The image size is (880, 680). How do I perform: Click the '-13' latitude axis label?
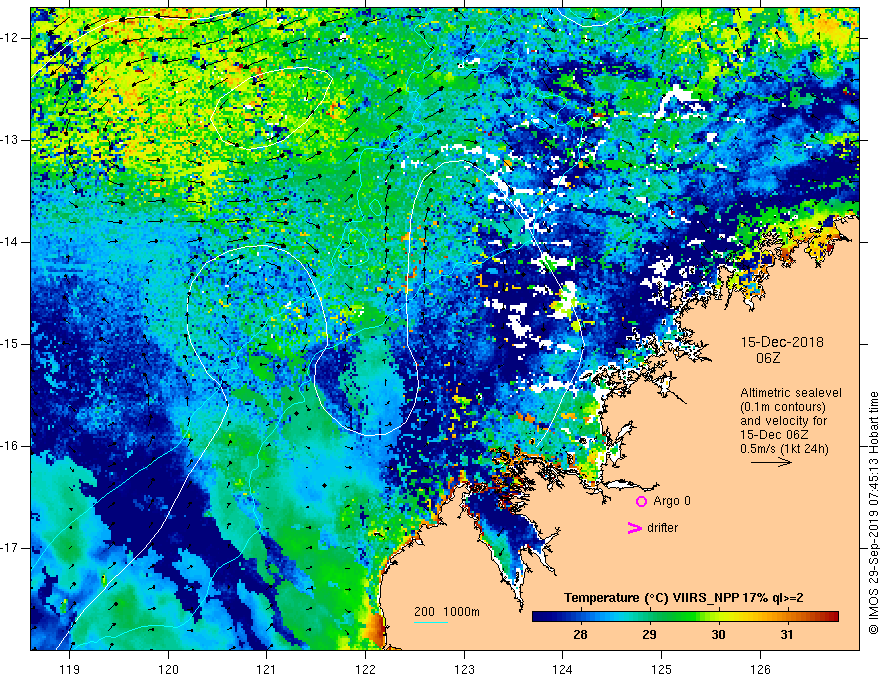(x=10, y=140)
